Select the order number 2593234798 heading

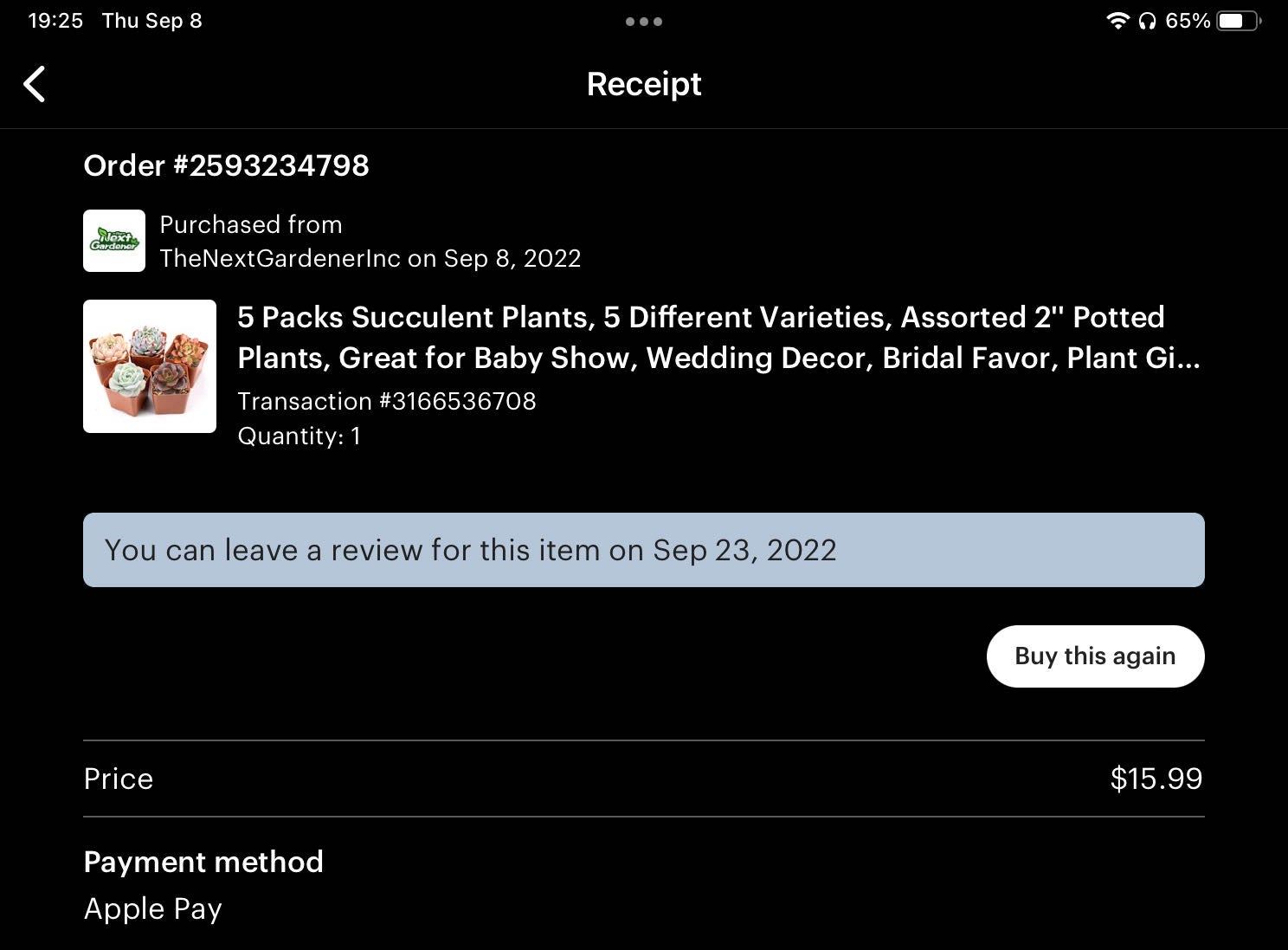pyautogui.click(x=226, y=165)
